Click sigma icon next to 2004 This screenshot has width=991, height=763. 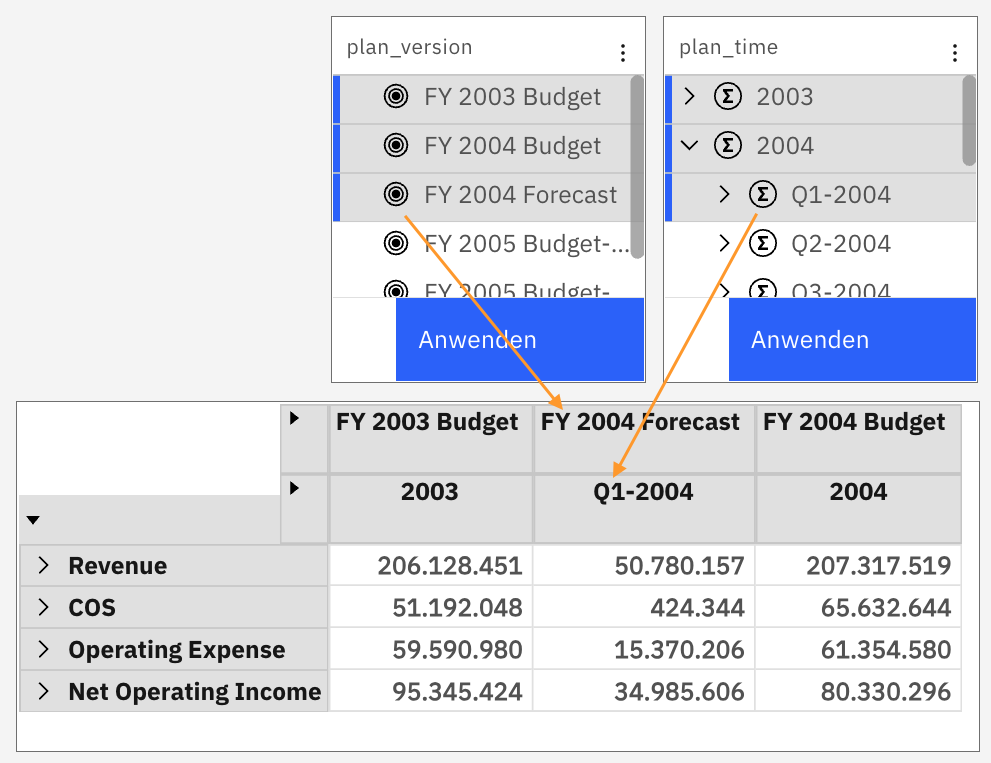pos(728,146)
